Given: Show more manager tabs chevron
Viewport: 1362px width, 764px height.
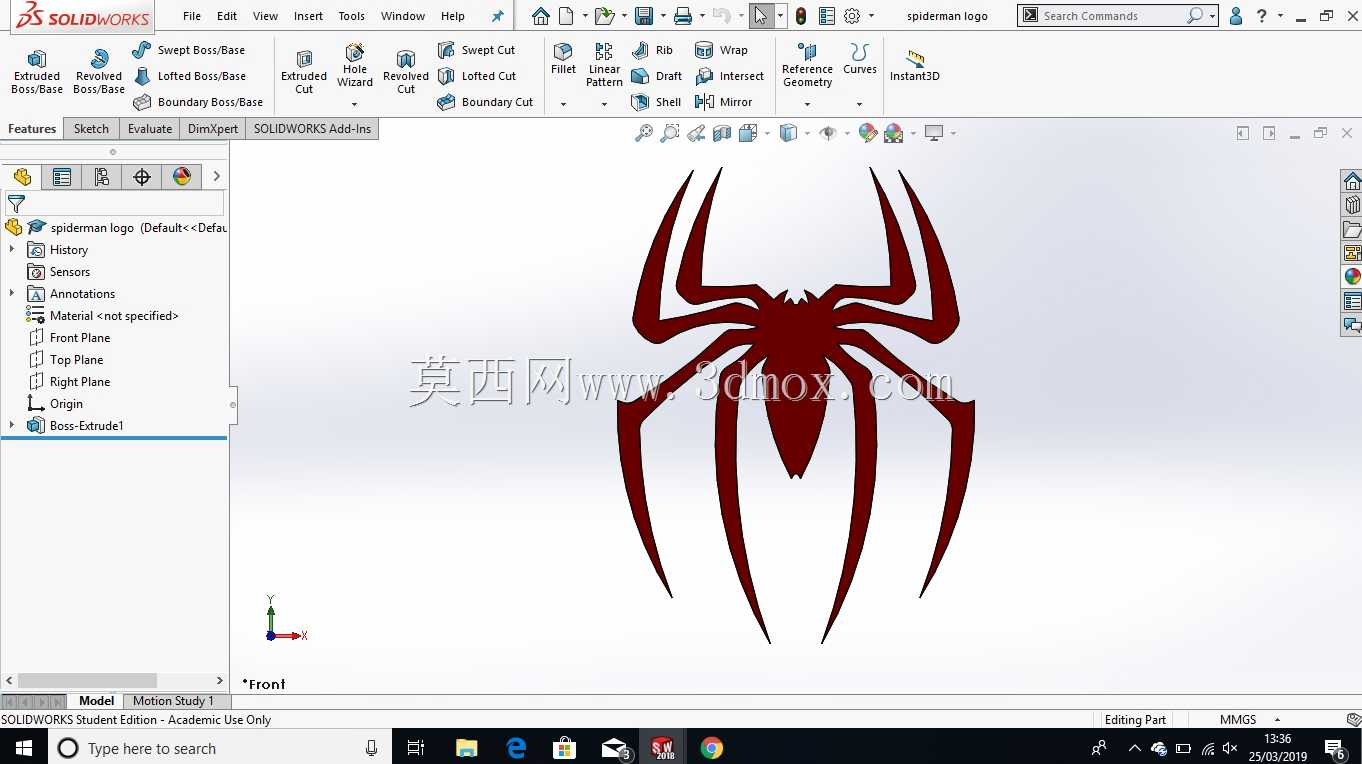Looking at the screenshot, I should click(217, 177).
